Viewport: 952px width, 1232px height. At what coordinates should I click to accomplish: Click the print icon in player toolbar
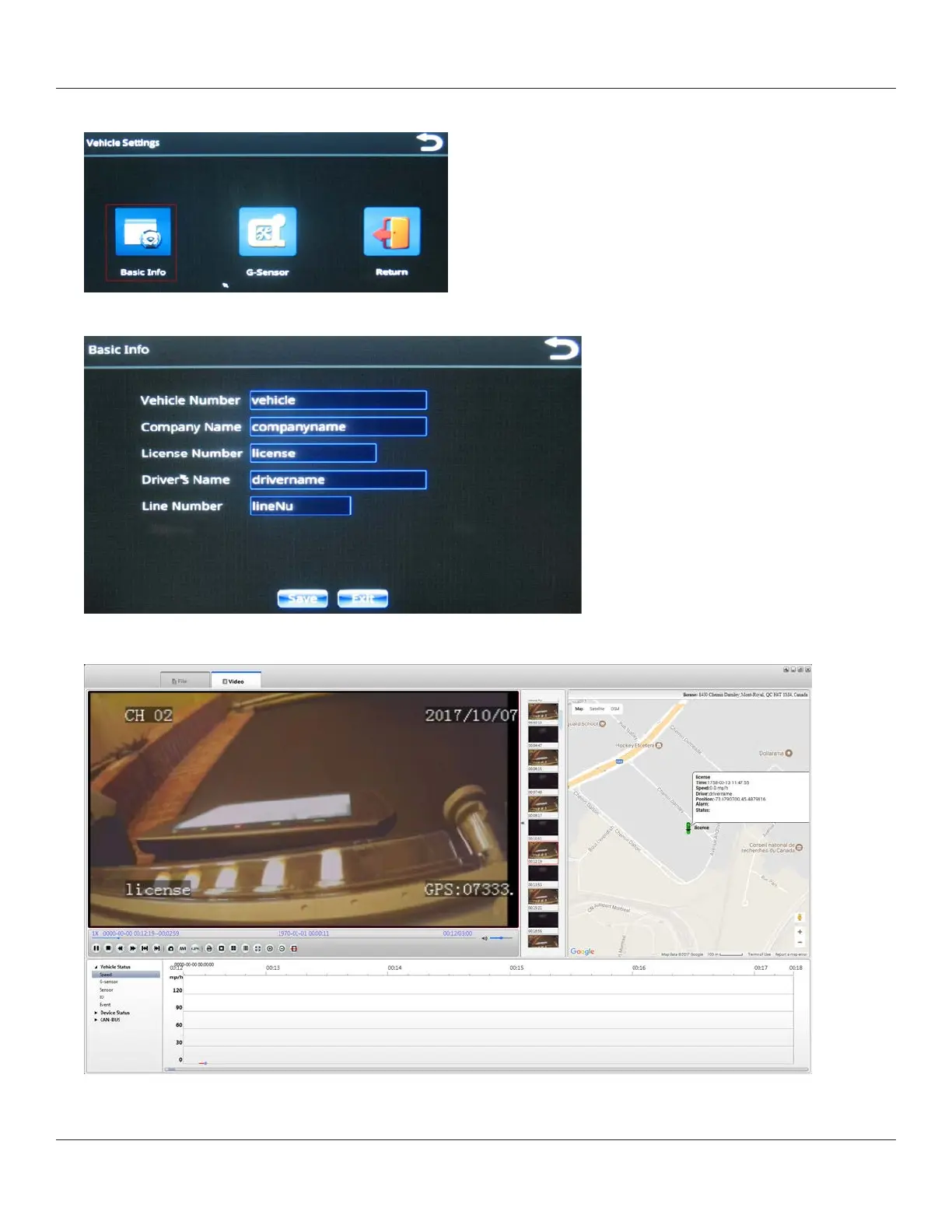209,948
